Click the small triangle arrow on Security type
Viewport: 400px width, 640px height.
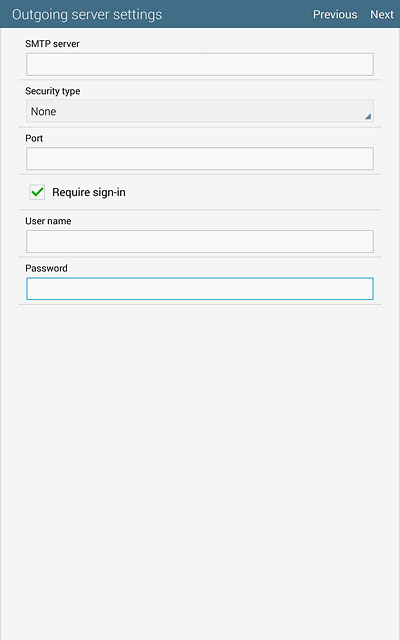click(368, 117)
